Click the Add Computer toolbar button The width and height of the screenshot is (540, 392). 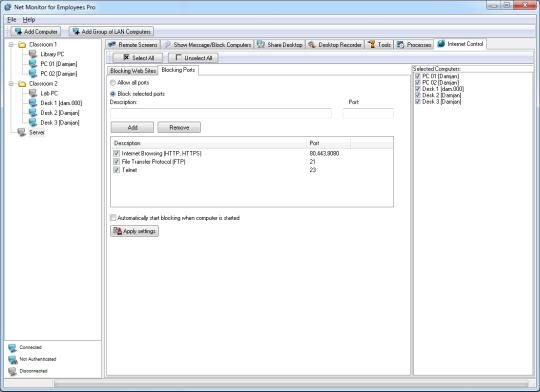[35, 31]
